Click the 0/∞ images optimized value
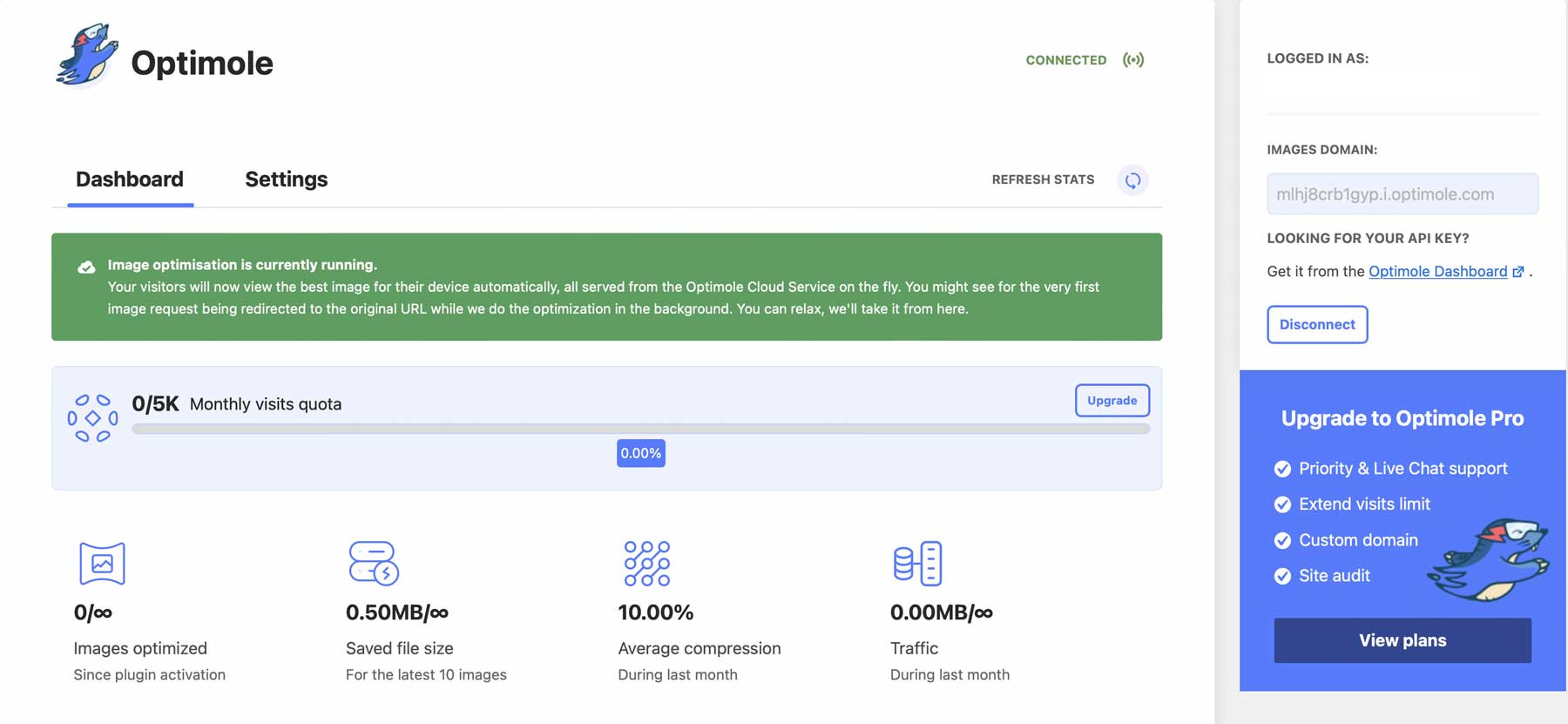The image size is (1568, 724). click(x=93, y=612)
